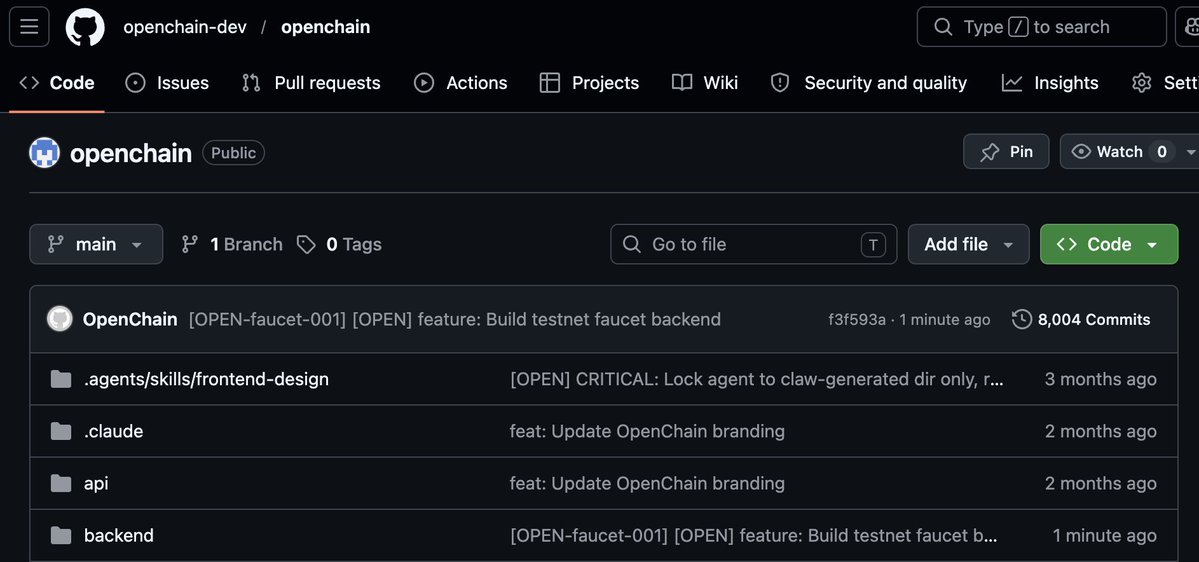The width and height of the screenshot is (1199, 562).
Task: Click the folder icon for .agents/skills/frontend-design
Action: (61, 379)
